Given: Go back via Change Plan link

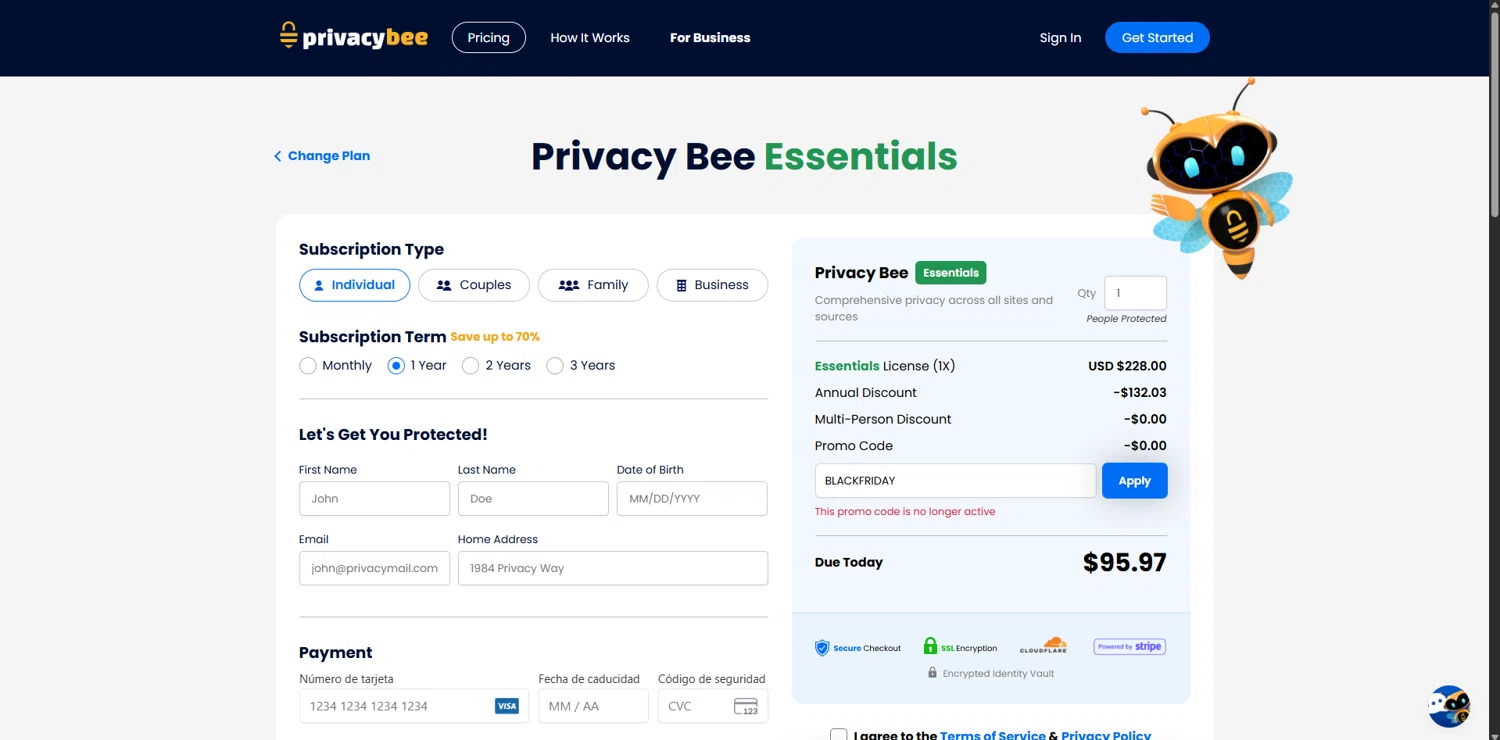Looking at the screenshot, I should pyautogui.click(x=322, y=156).
